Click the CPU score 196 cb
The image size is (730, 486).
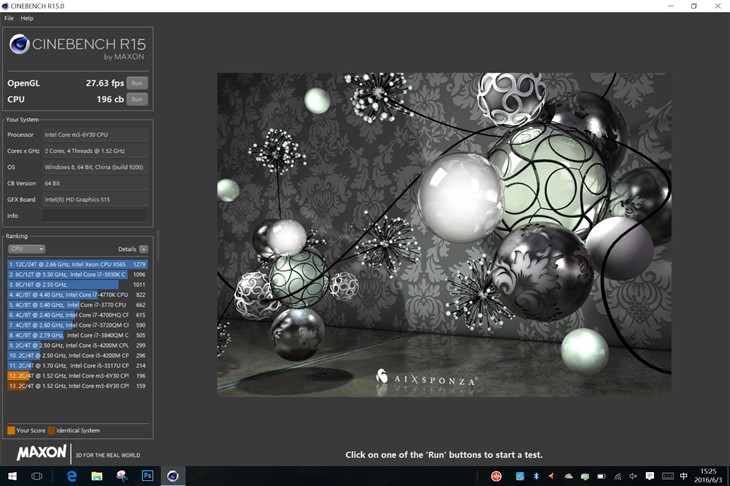[110, 99]
